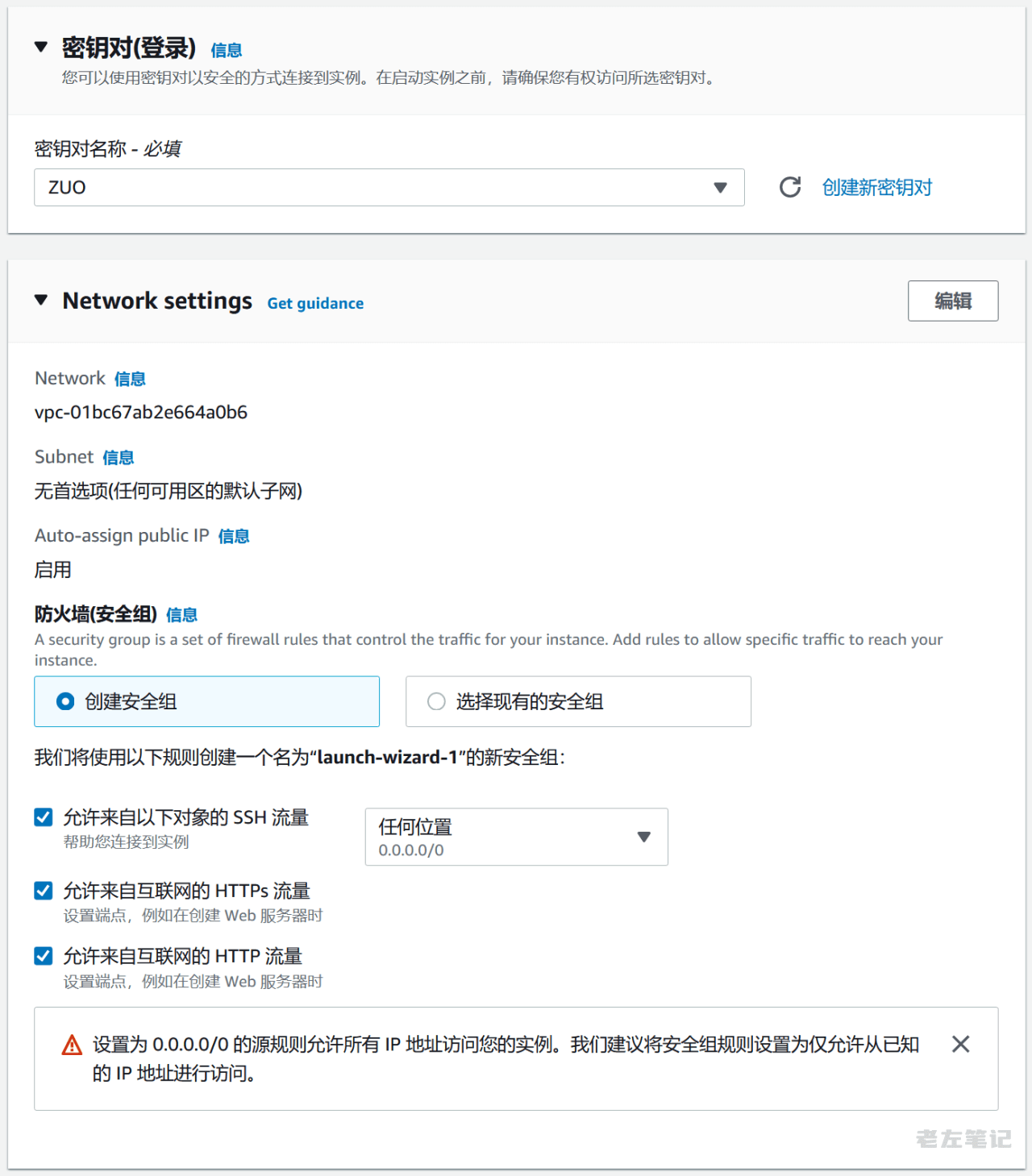The width and height of the screenshot is (1032, 1176).
Task: Open the ZUO key pair name dropdown
Action: coord(389,188)
